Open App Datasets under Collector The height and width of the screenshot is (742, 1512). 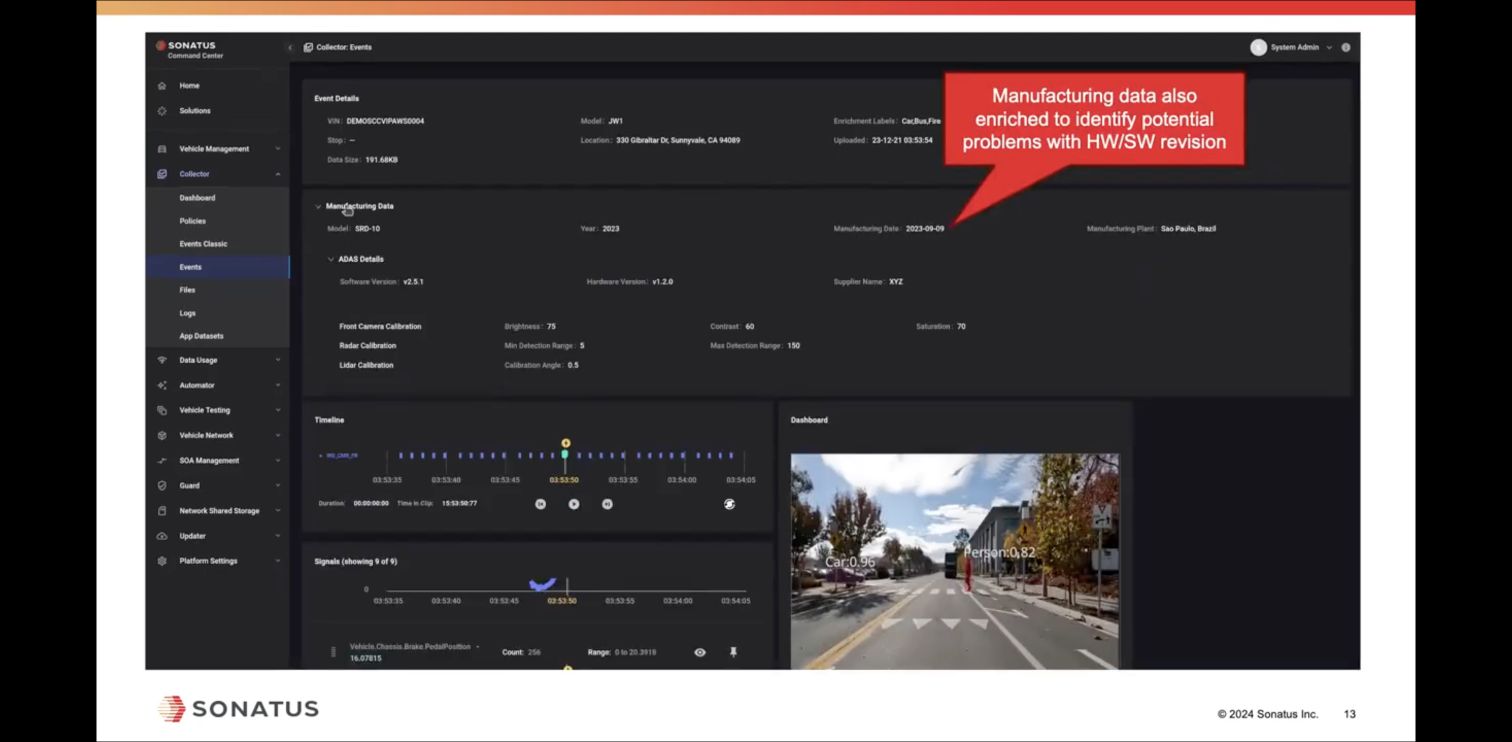point(201,336)
